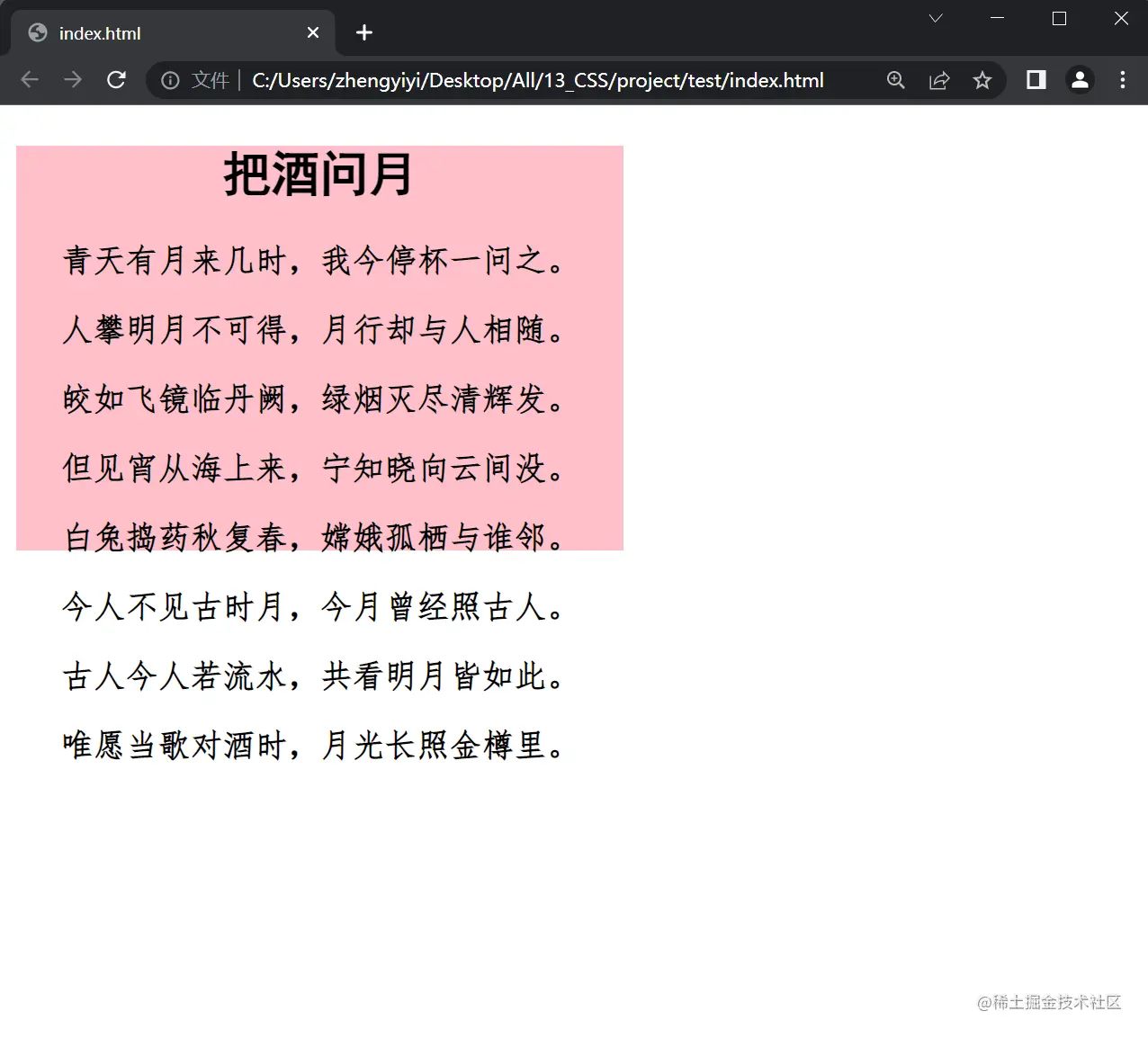Screen dimensions: 1148x1038
Task: Minimize the browser window
Action: click(997, 18)
